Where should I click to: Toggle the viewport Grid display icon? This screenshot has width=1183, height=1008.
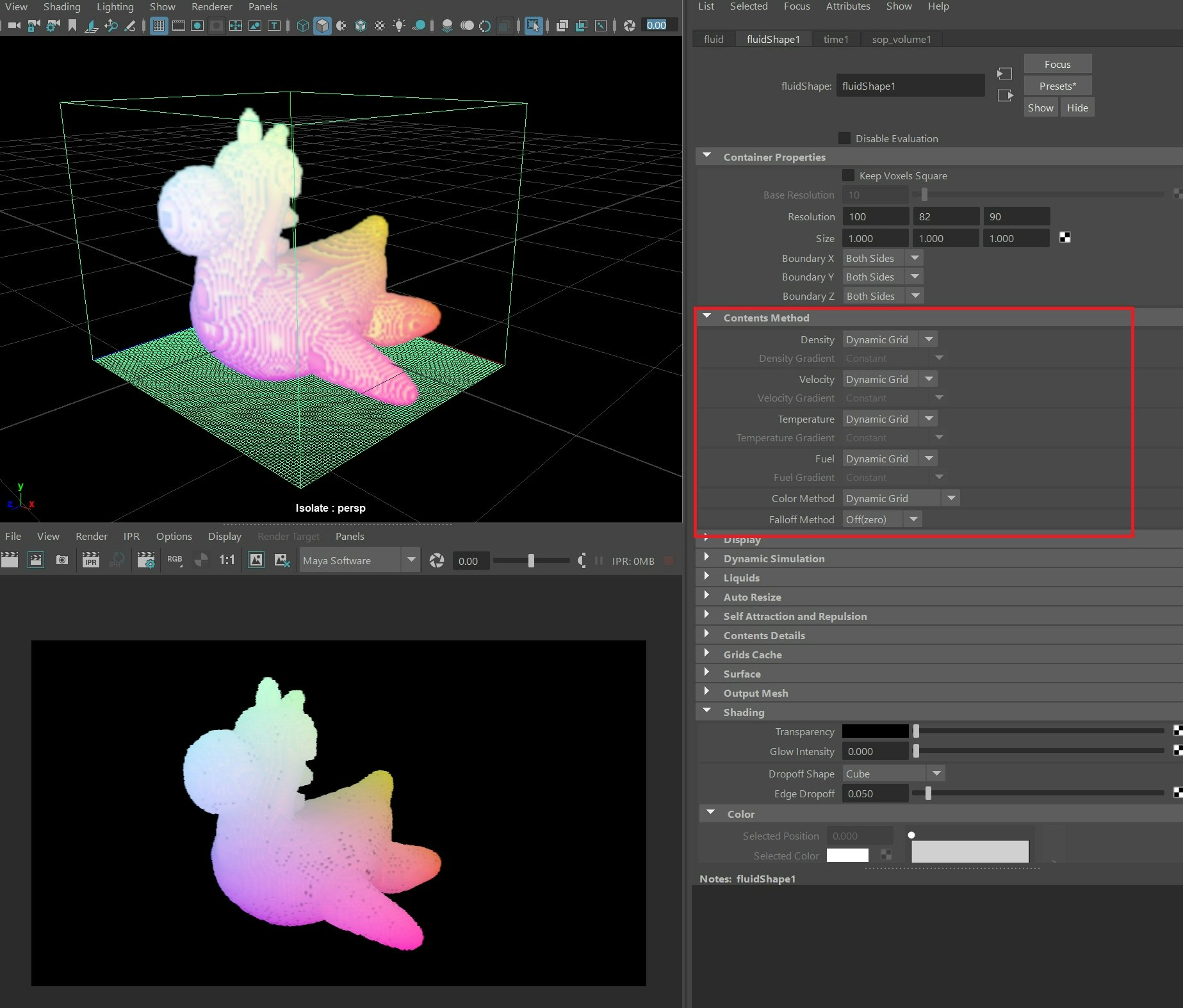(159, 26)
